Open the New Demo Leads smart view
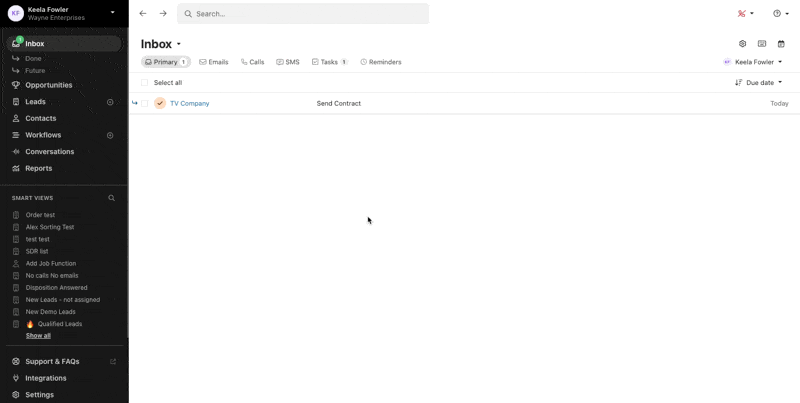The image size is (800, 403). point(51,312)
